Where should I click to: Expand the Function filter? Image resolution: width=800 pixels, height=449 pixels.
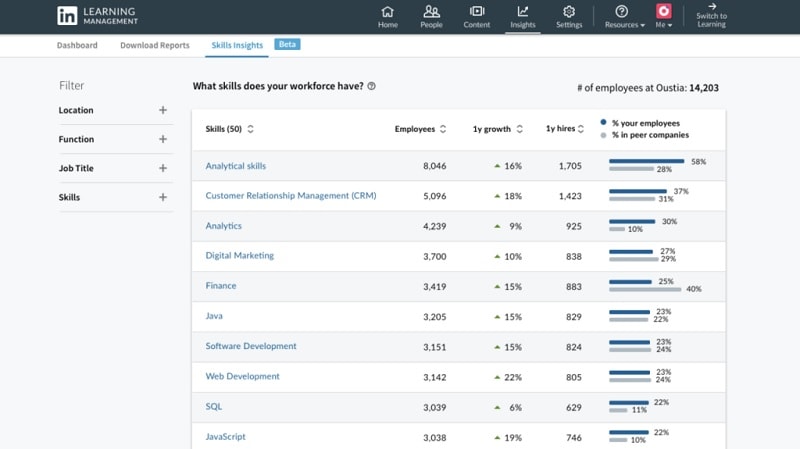pos(163,139)
